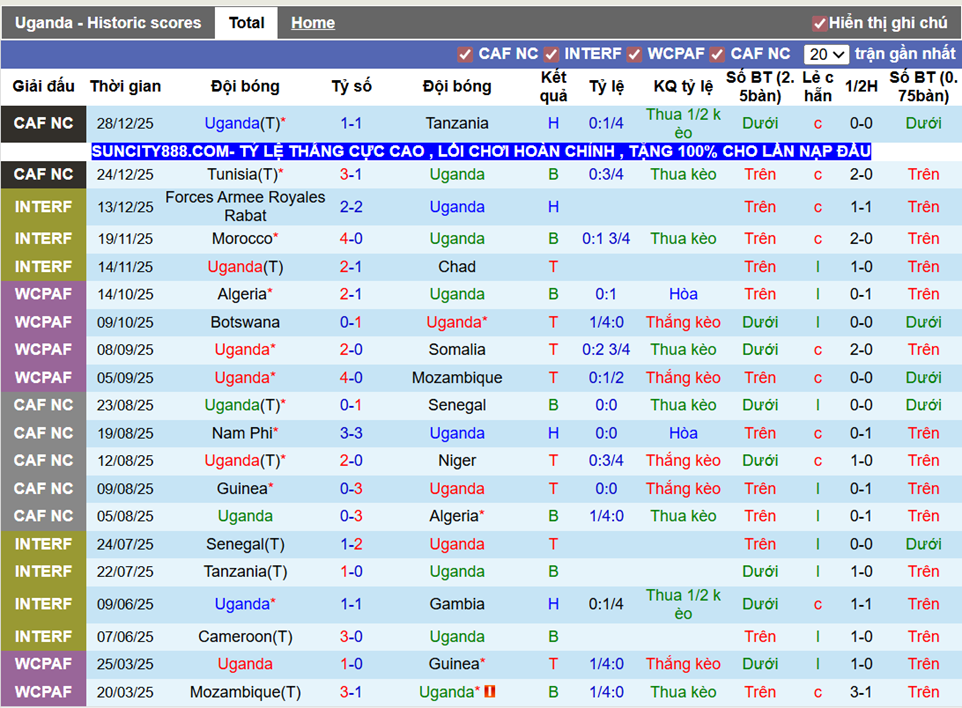This screenshot has height=708, width=962.
Task: Click the 0:2 3/4 odds for Somalia match
Action: [606, 350]
